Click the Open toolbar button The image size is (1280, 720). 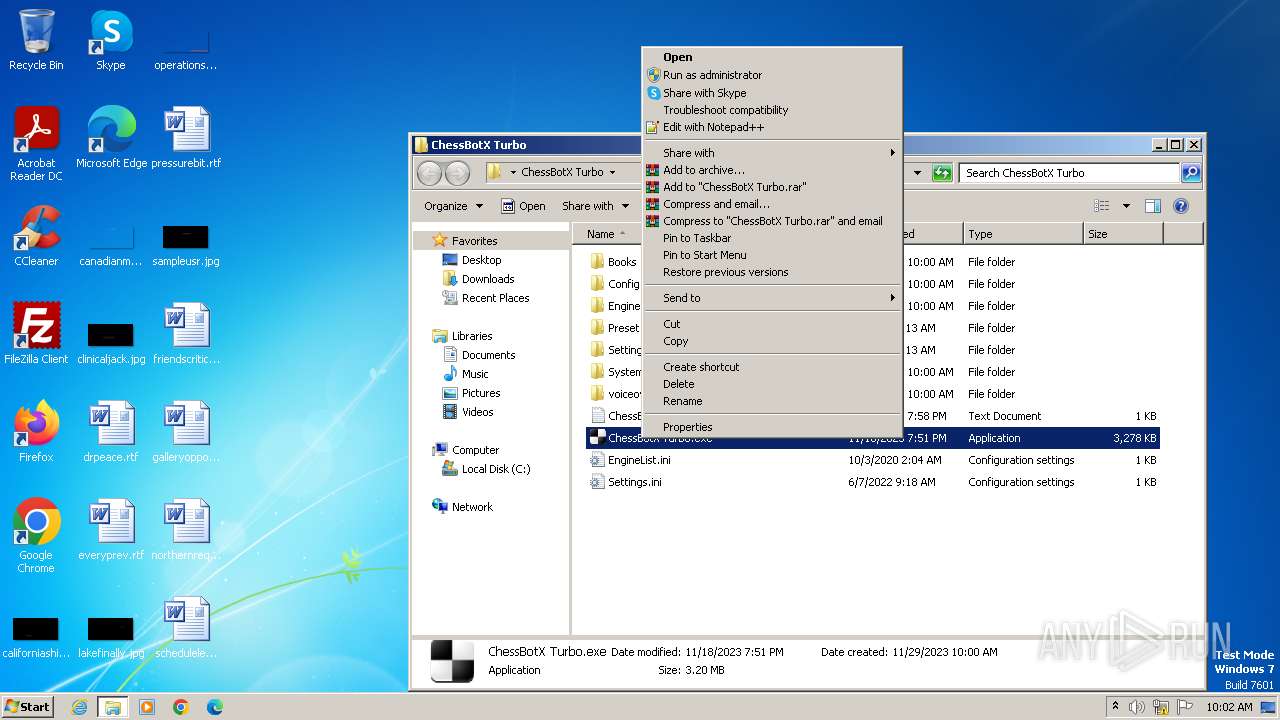pyautogui.click(x=523, y=206)
